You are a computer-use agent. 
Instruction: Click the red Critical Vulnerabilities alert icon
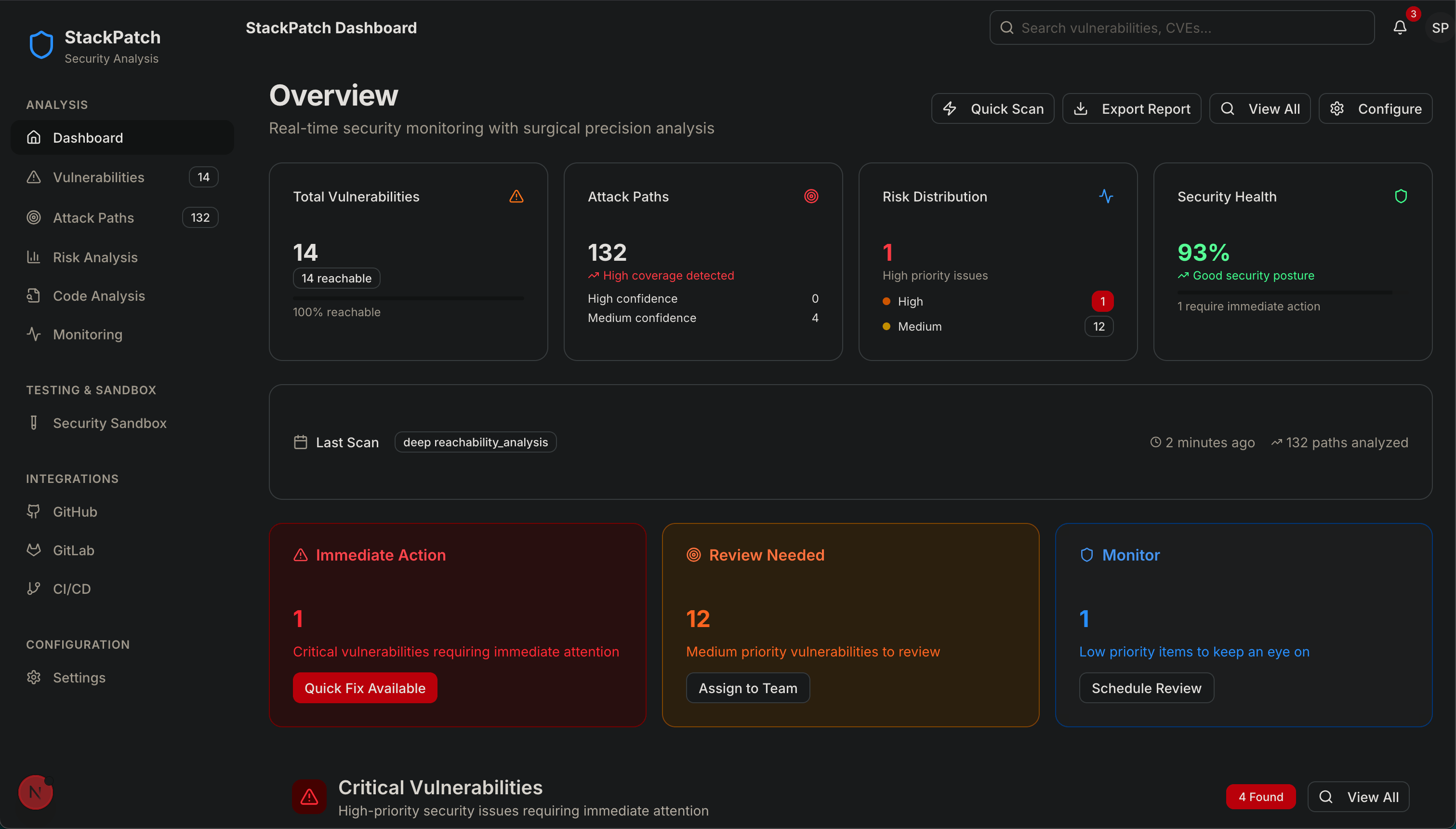pos(309,796)
